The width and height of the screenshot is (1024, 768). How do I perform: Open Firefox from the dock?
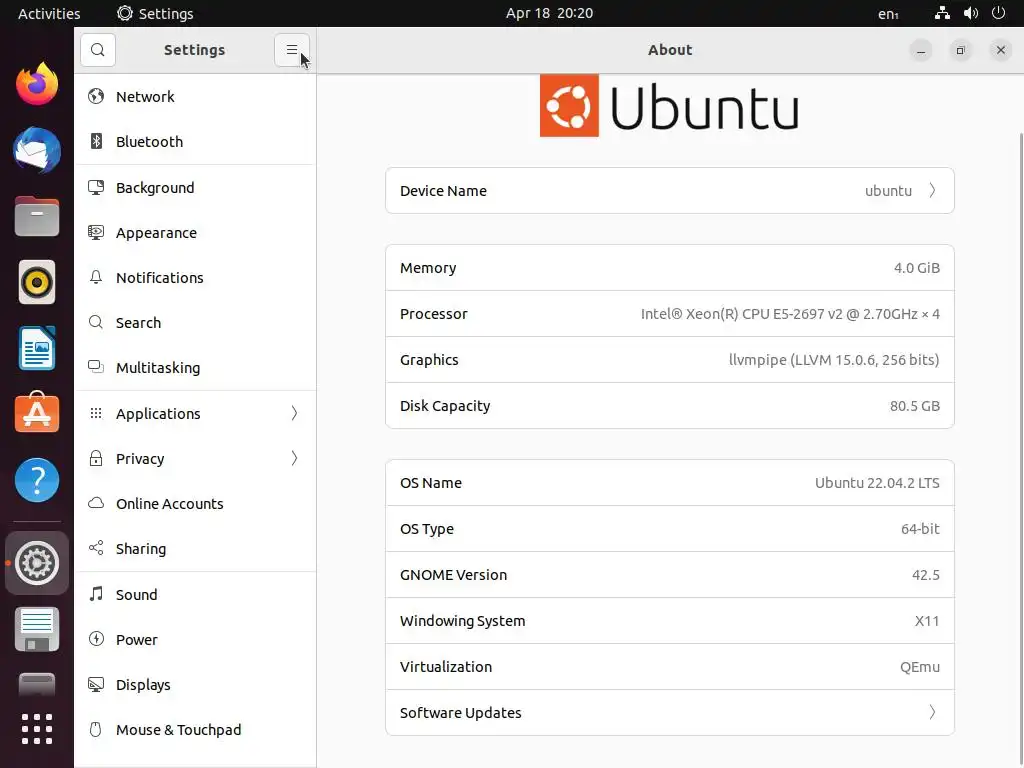[x=37, y=84]
